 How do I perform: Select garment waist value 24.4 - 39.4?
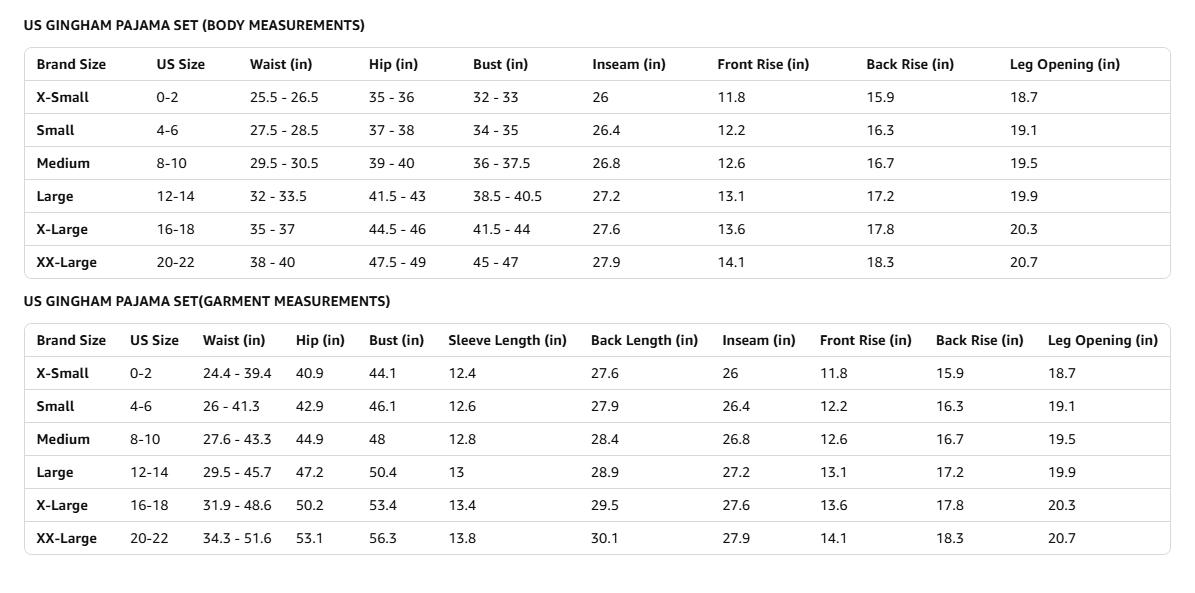(237, 373)
